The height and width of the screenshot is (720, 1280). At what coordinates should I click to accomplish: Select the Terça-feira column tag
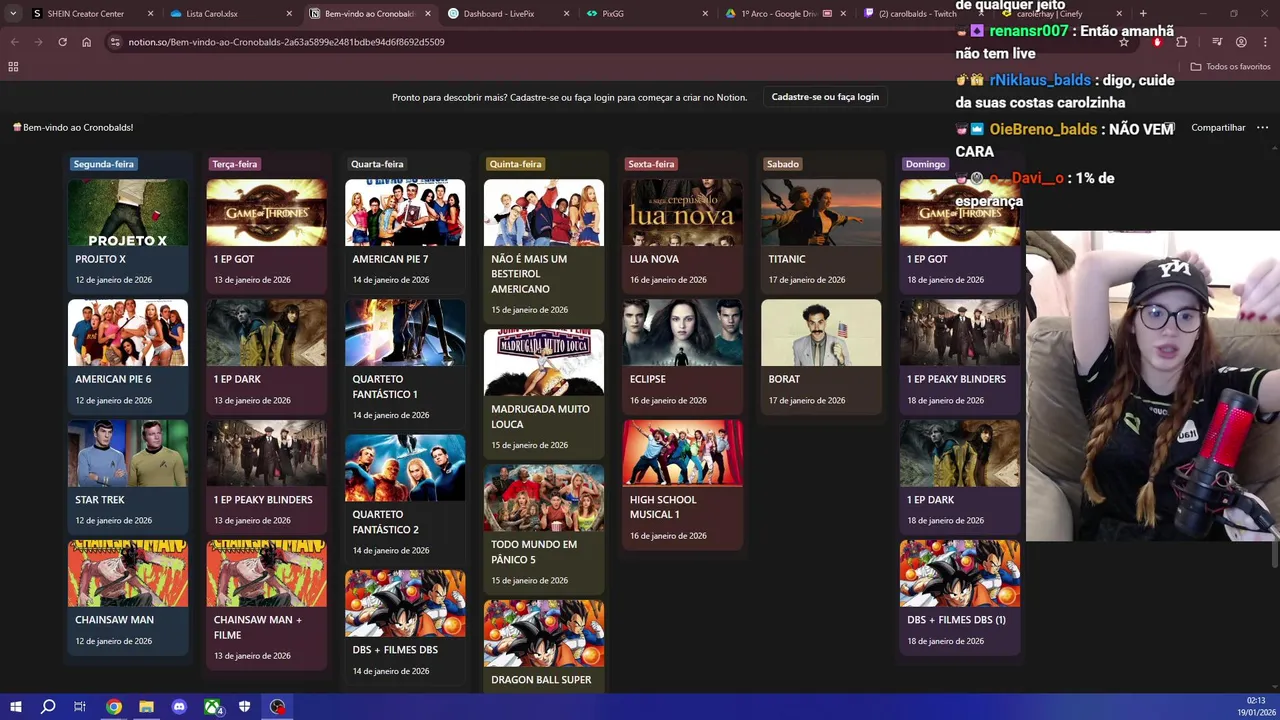234,164
